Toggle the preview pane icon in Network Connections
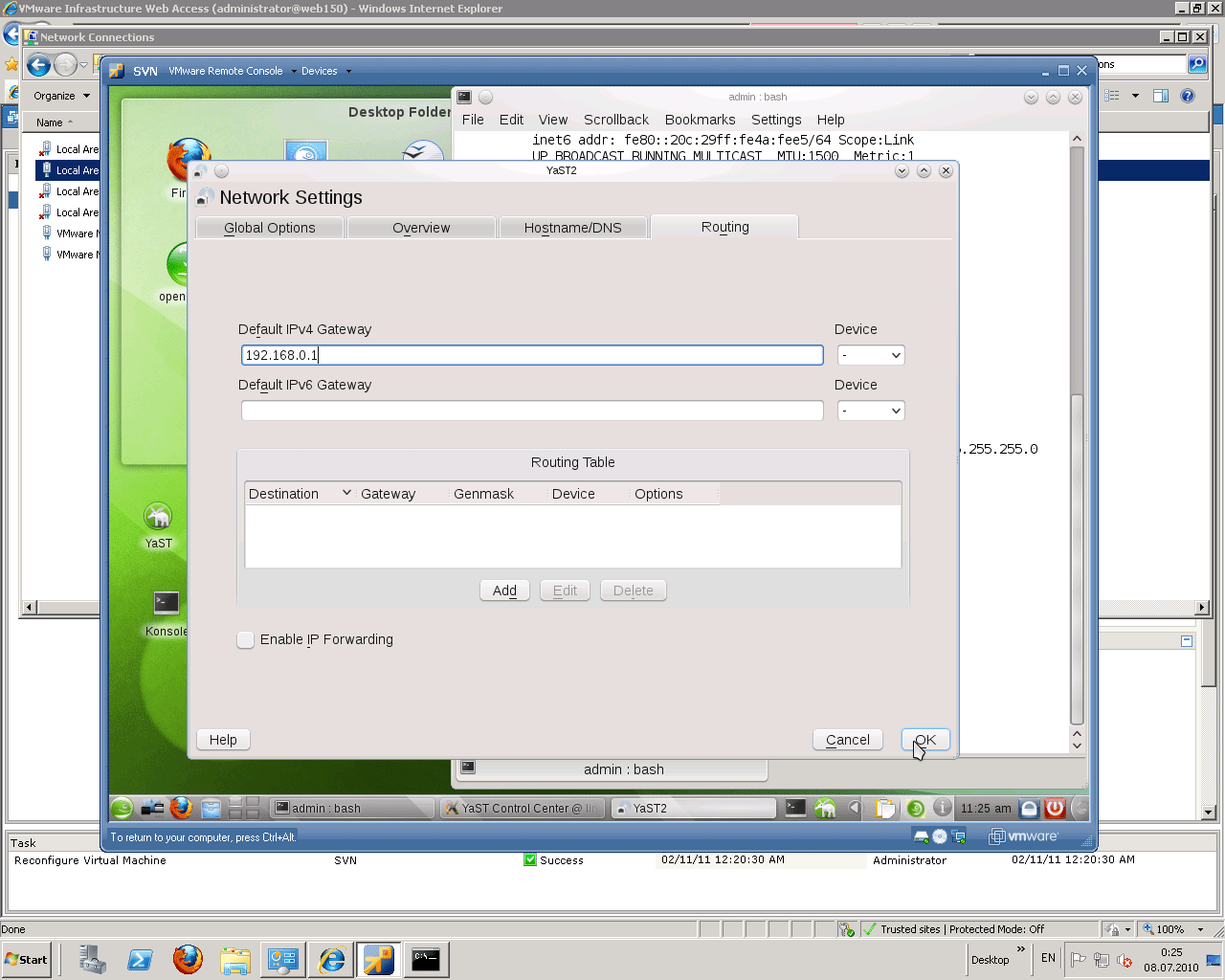1225x980 pixels. pos(1161,96)
